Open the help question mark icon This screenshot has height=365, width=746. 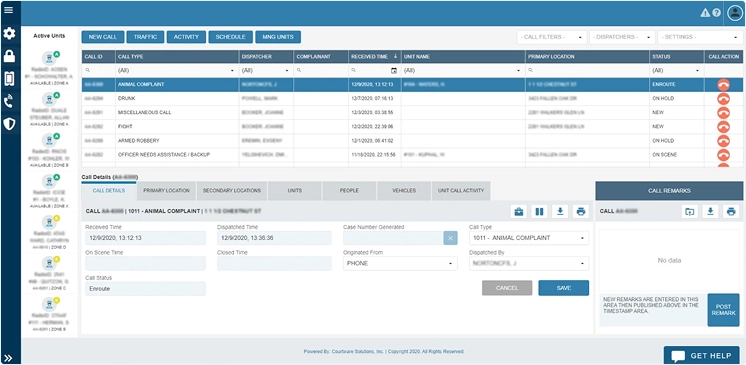[x=717, y=13]
